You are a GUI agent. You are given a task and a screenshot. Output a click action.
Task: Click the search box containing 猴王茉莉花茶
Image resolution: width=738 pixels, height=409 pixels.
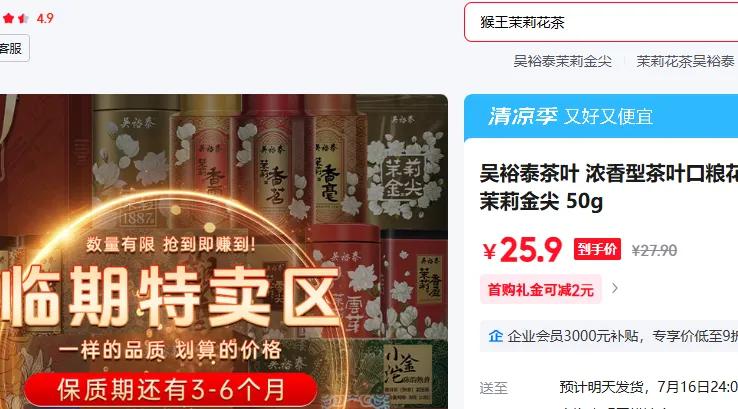coord(601,22)
